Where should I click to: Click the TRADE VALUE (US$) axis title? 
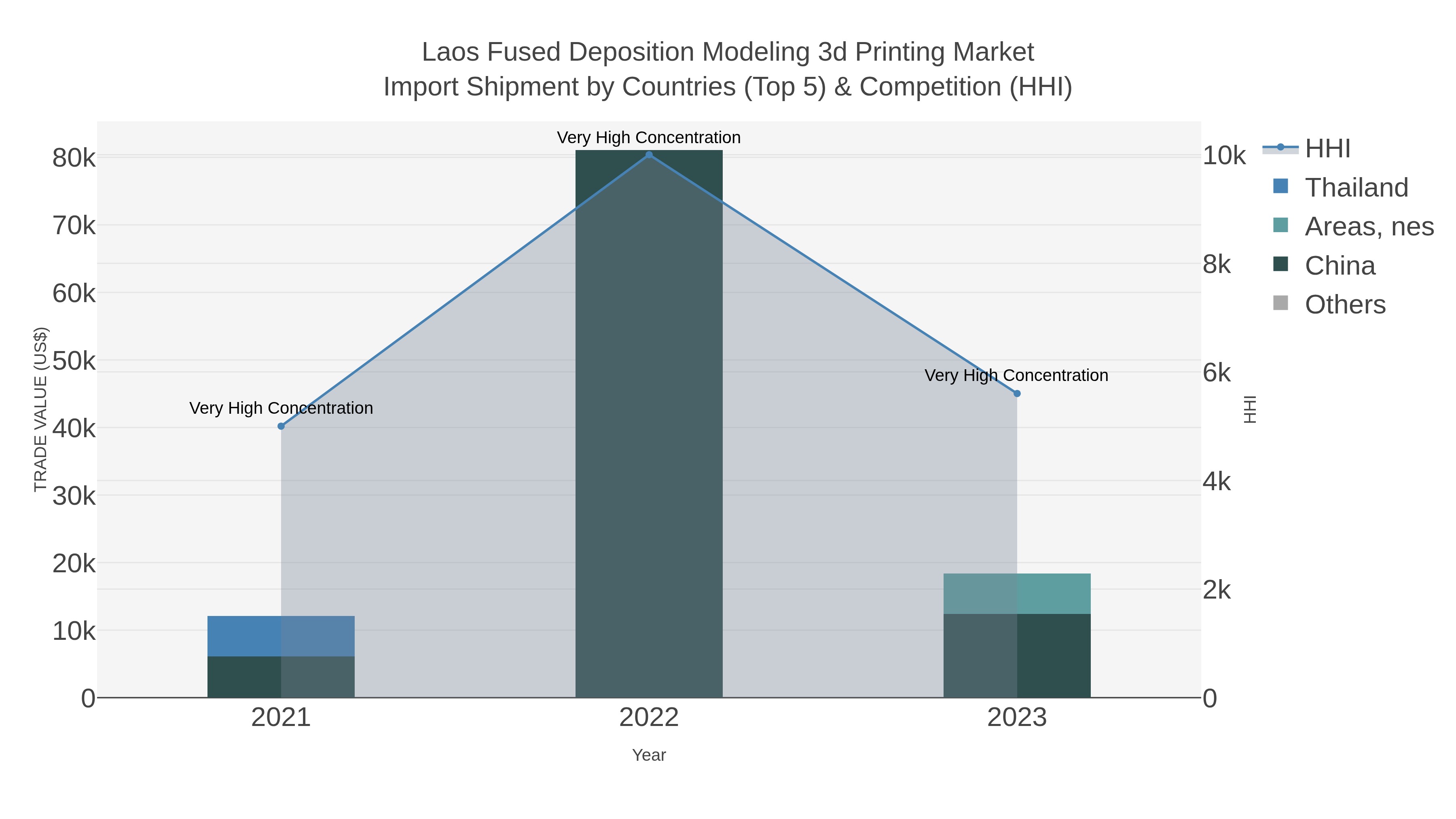41,409
